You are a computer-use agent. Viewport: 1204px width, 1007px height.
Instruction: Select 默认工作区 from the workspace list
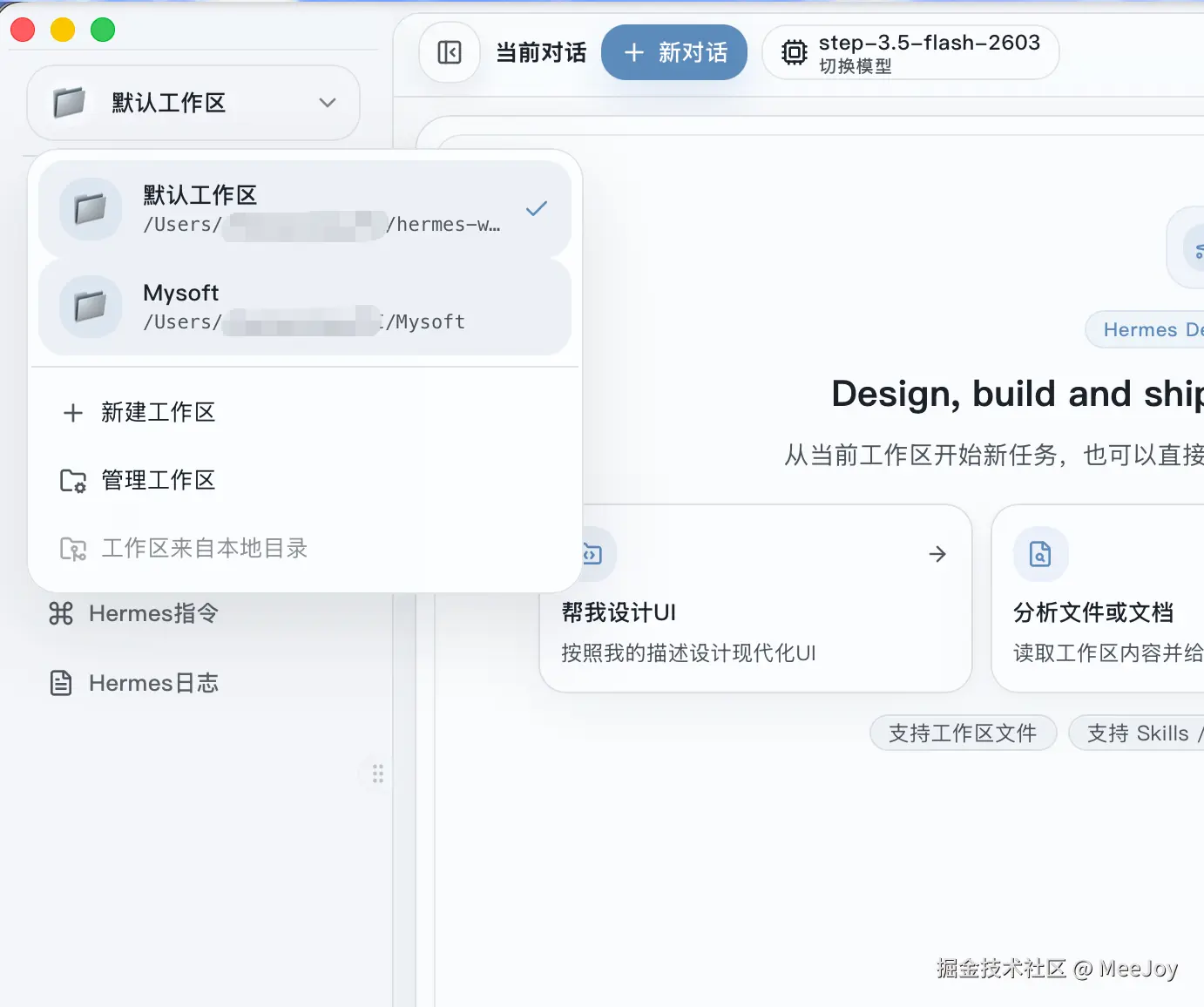pos(305,209)
